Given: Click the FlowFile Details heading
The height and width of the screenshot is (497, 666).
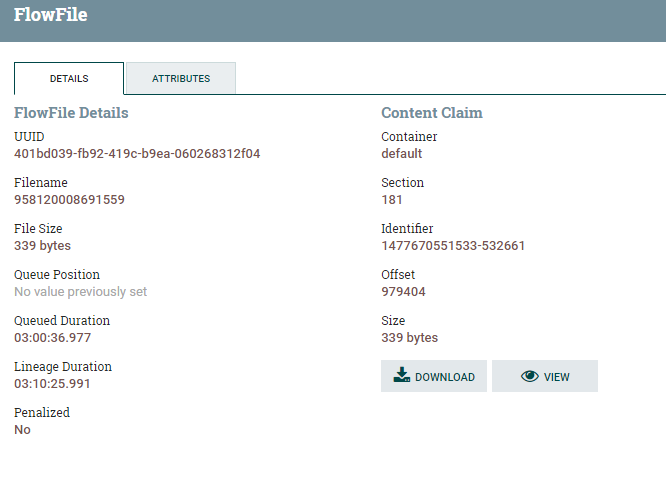Looking at the screenshot, I should [x=71, y=113].
